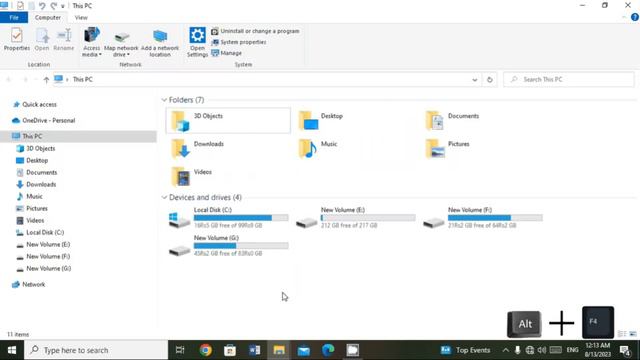640x360 pixels.
Task: Collapse the Folders (7) group
Action: tap(164, 100)
